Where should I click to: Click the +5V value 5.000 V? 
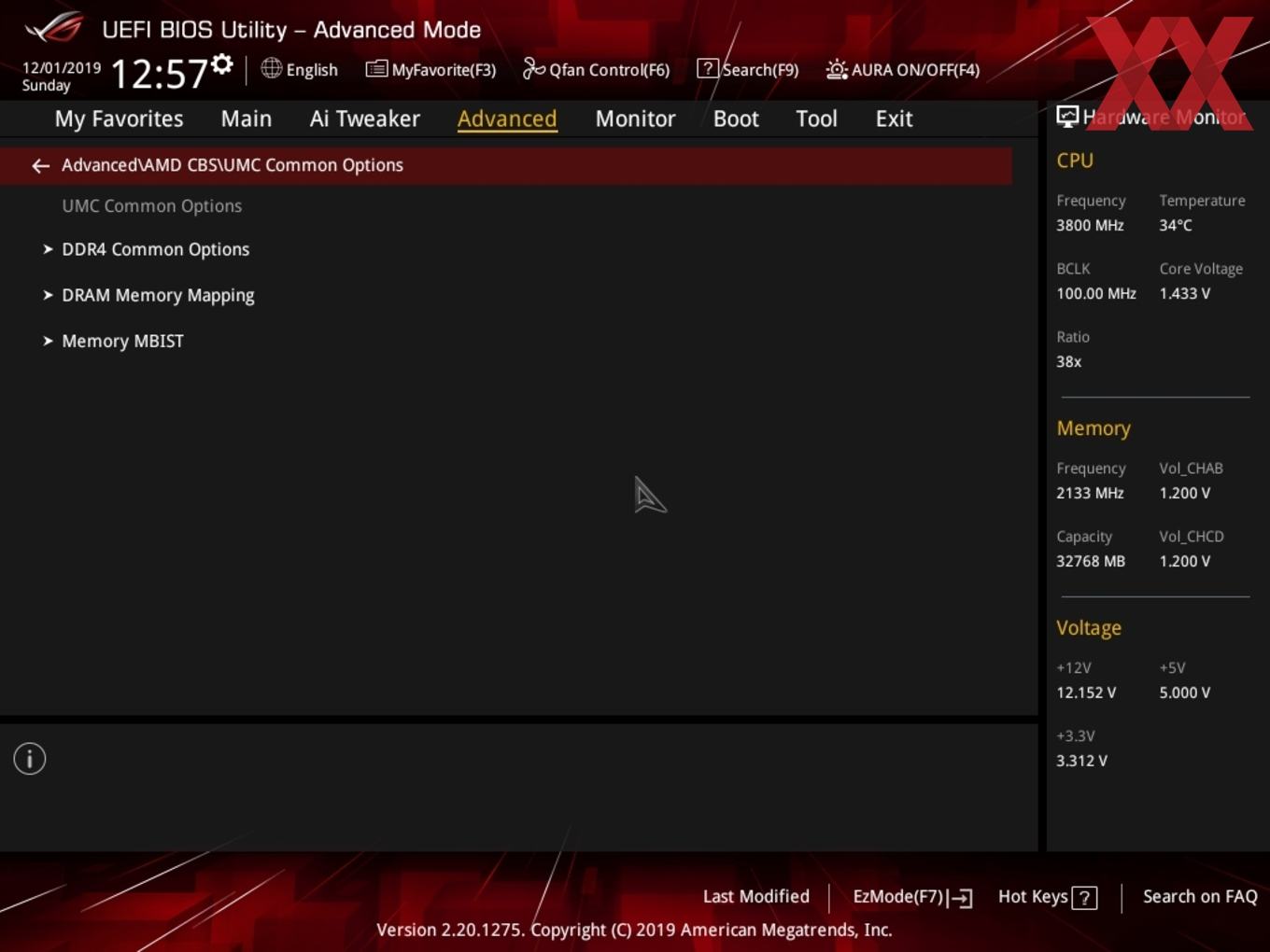coord(1185,693)
